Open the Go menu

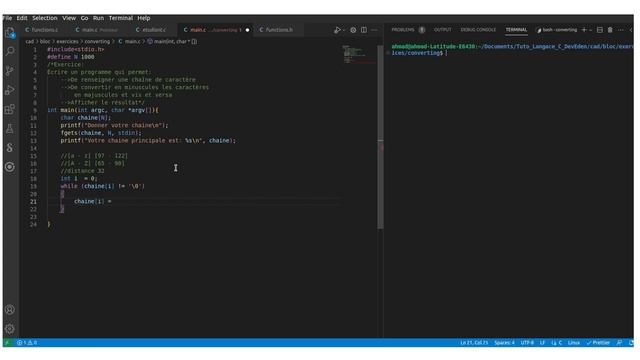pos(84,18)
